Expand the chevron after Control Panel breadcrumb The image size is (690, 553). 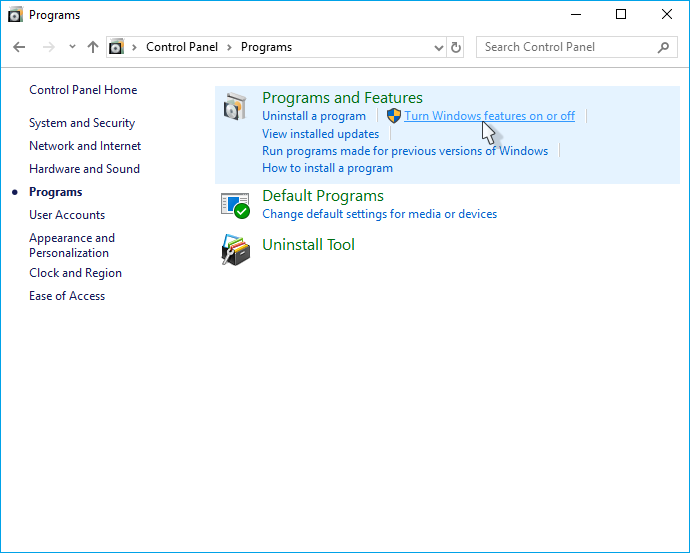pos(229,47)
